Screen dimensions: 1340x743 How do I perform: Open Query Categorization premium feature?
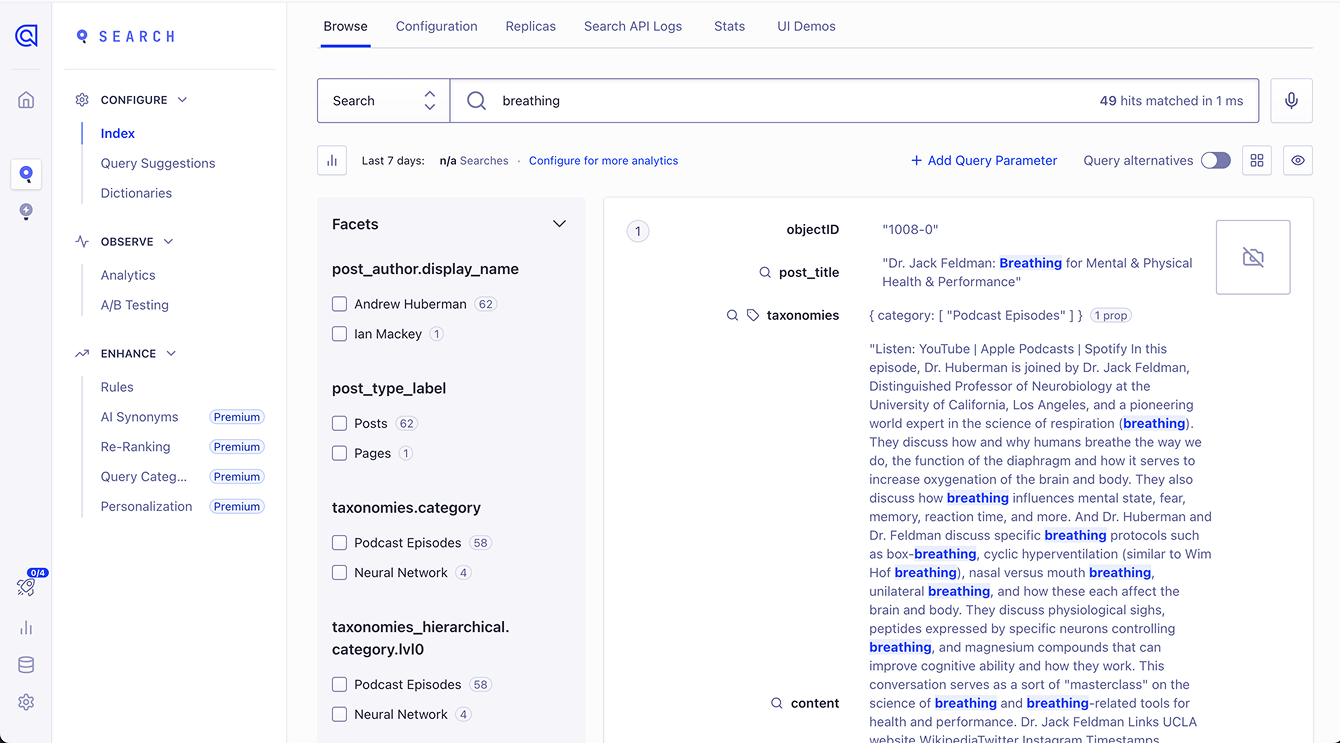pyautogui.click(x=144, y=477)
